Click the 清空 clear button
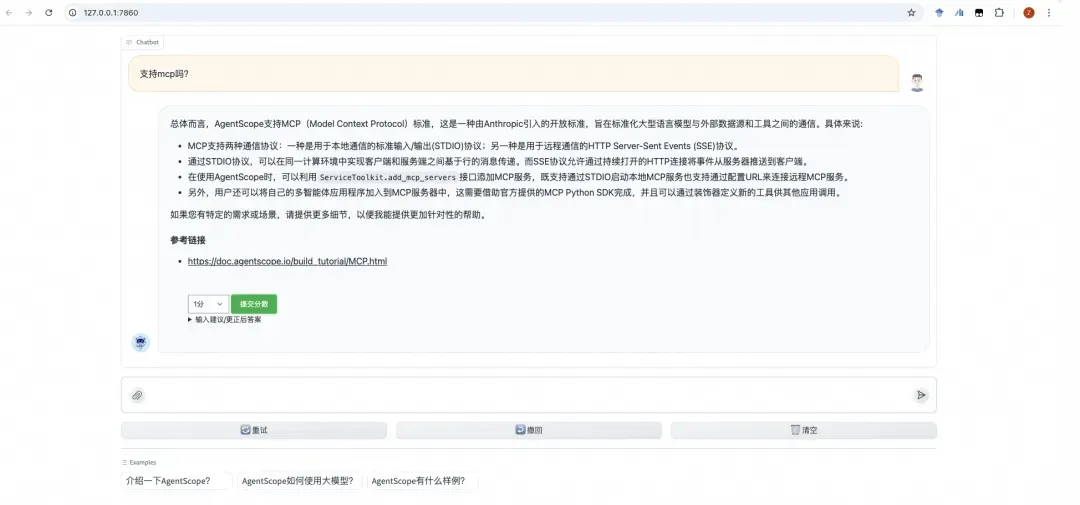 point(804,430)
